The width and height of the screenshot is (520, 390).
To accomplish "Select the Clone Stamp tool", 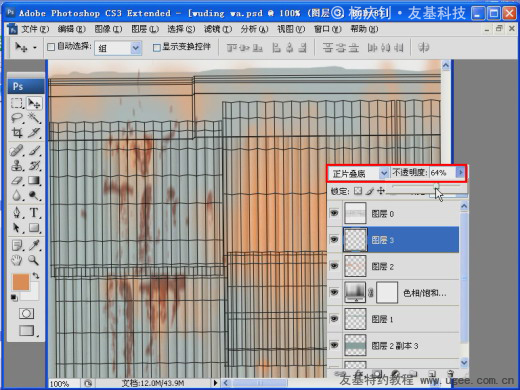I will 17,165.
